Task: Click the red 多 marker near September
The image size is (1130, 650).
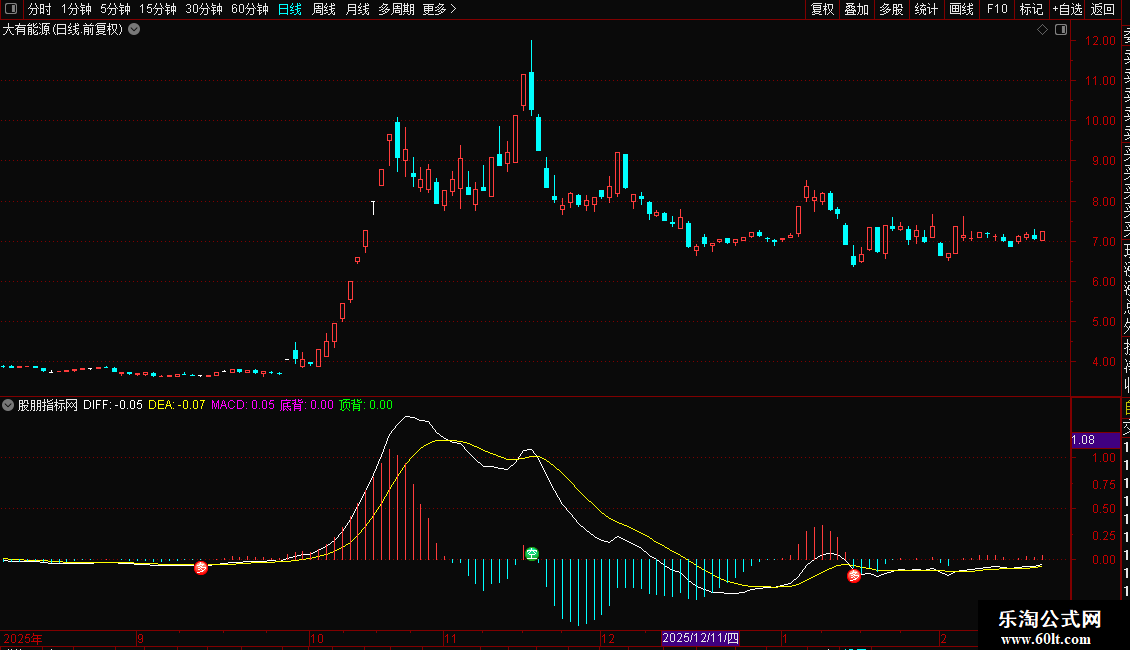Action: point(201,568)
